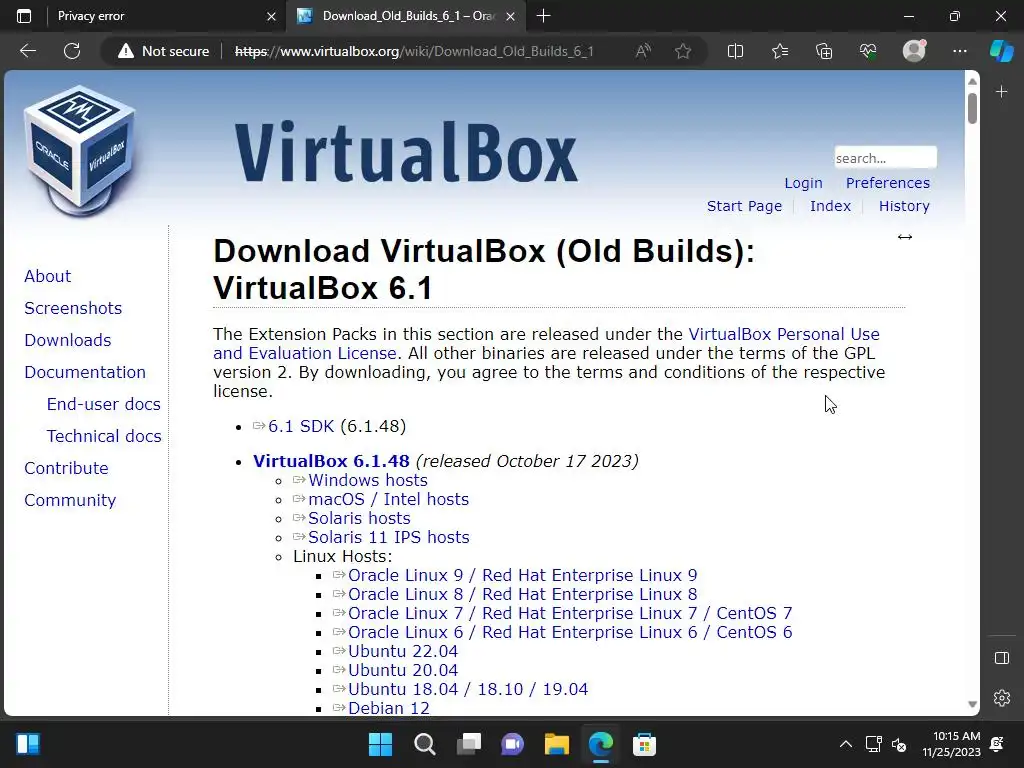1024x768 pixels.
Task: Open the Index link
Action: (830, 206)
